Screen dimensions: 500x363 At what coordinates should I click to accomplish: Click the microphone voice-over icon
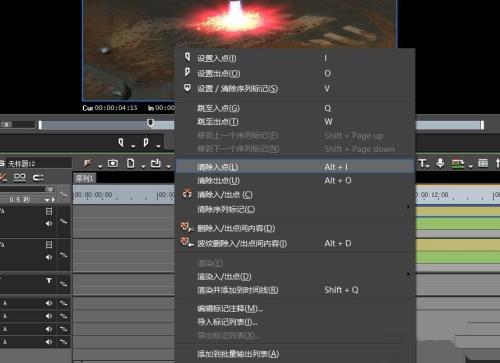pos(440,163)
